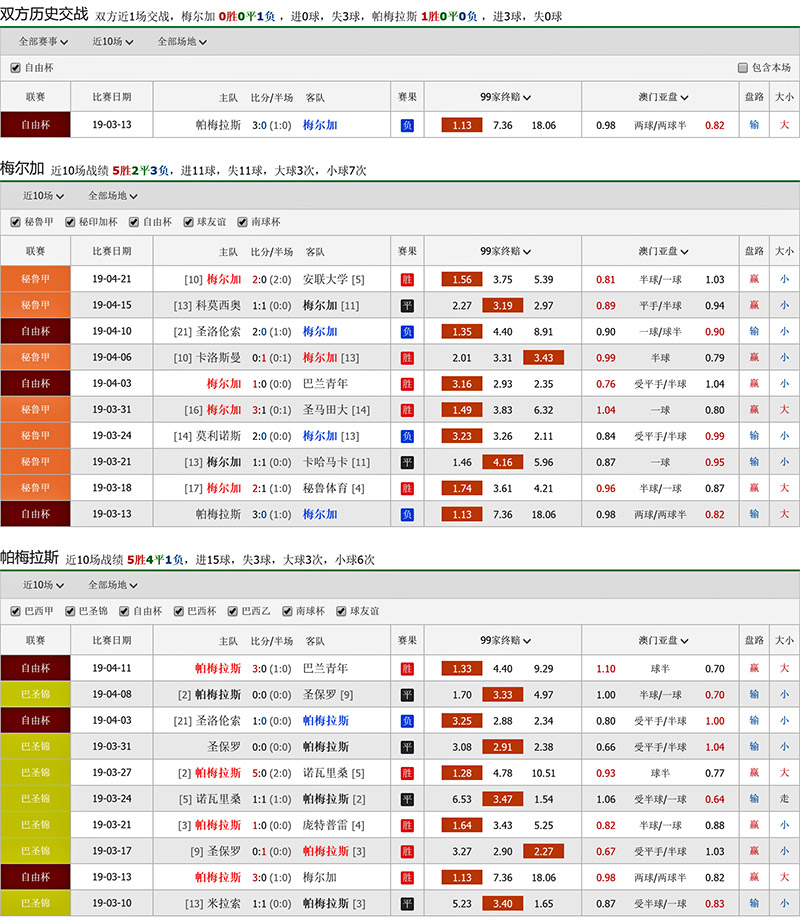
Task: Click 胜 icon for 19-03-17 圣保罗 vs 帕梅拉斯
Action: click(x=407, y=851)
